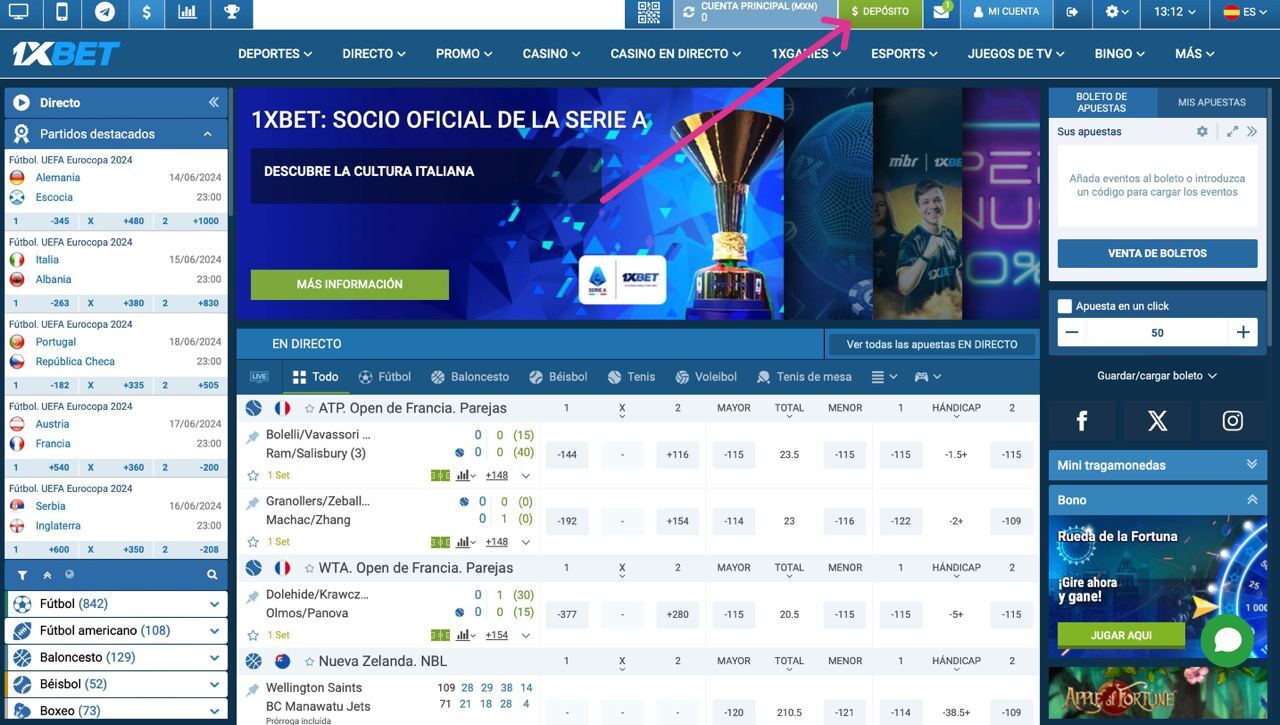Favorite ATP Open de Francia league star
This screenshot has height=725, width=1280.
[310, 408]
